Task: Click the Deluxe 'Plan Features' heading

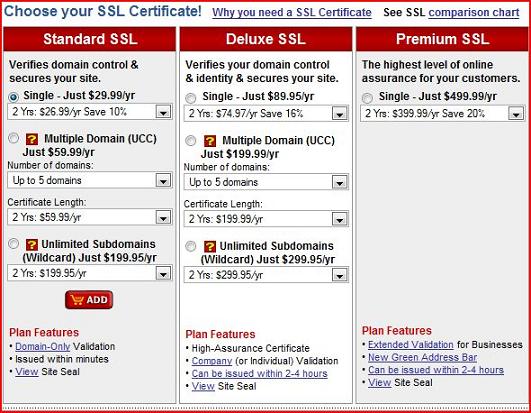Action: coord(220,334)
